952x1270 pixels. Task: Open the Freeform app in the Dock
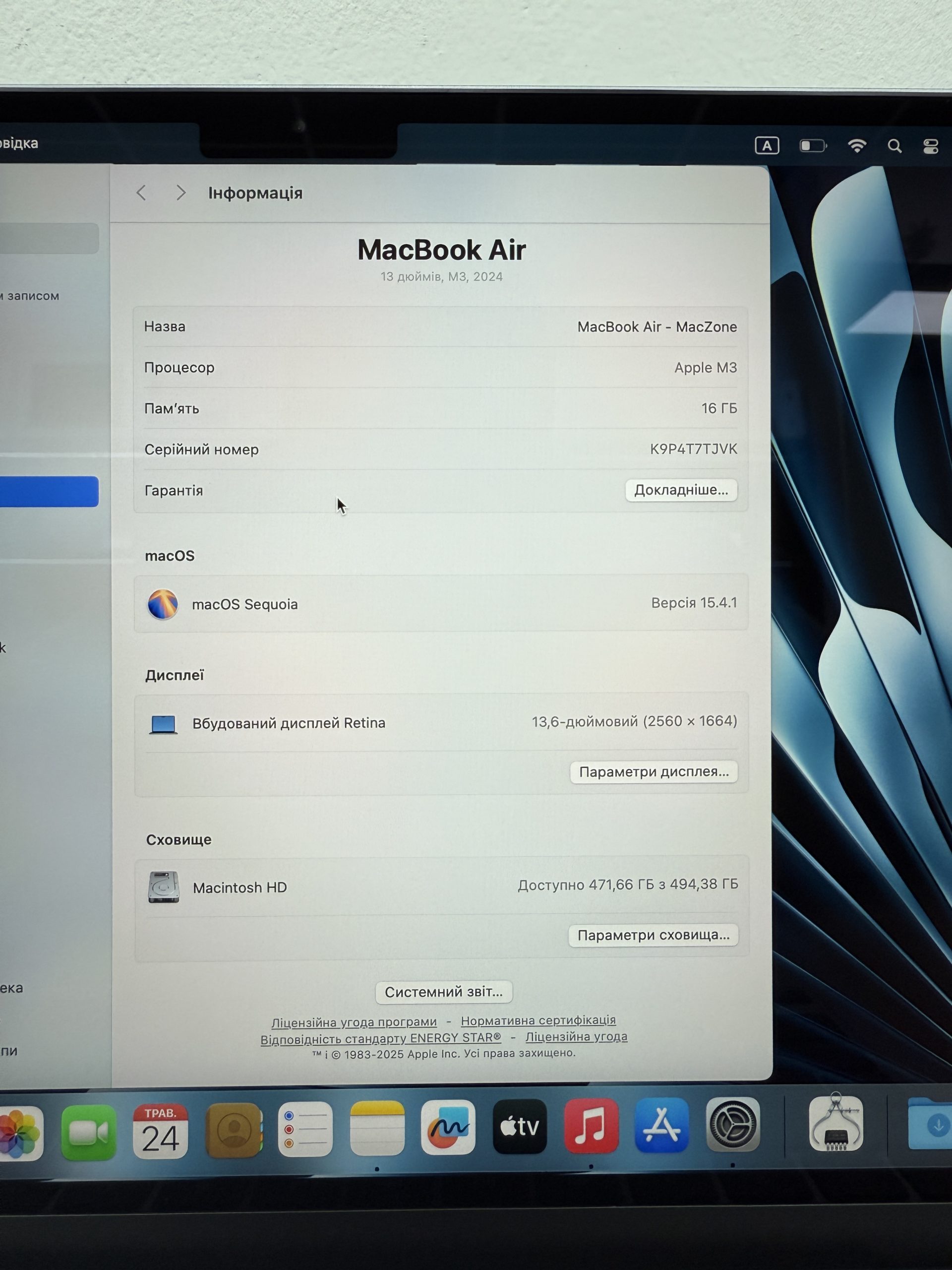point(448,1127)
